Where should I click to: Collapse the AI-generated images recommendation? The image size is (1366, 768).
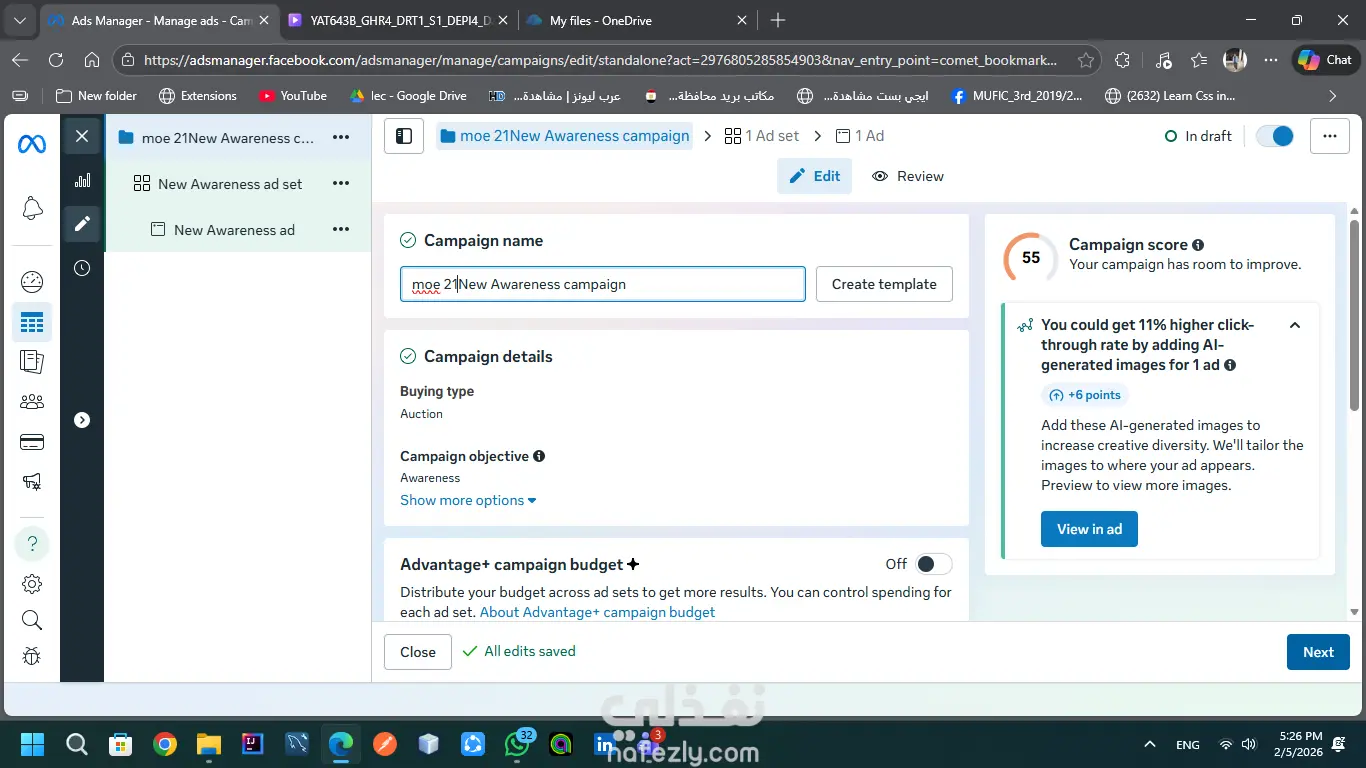(1295, 325)
